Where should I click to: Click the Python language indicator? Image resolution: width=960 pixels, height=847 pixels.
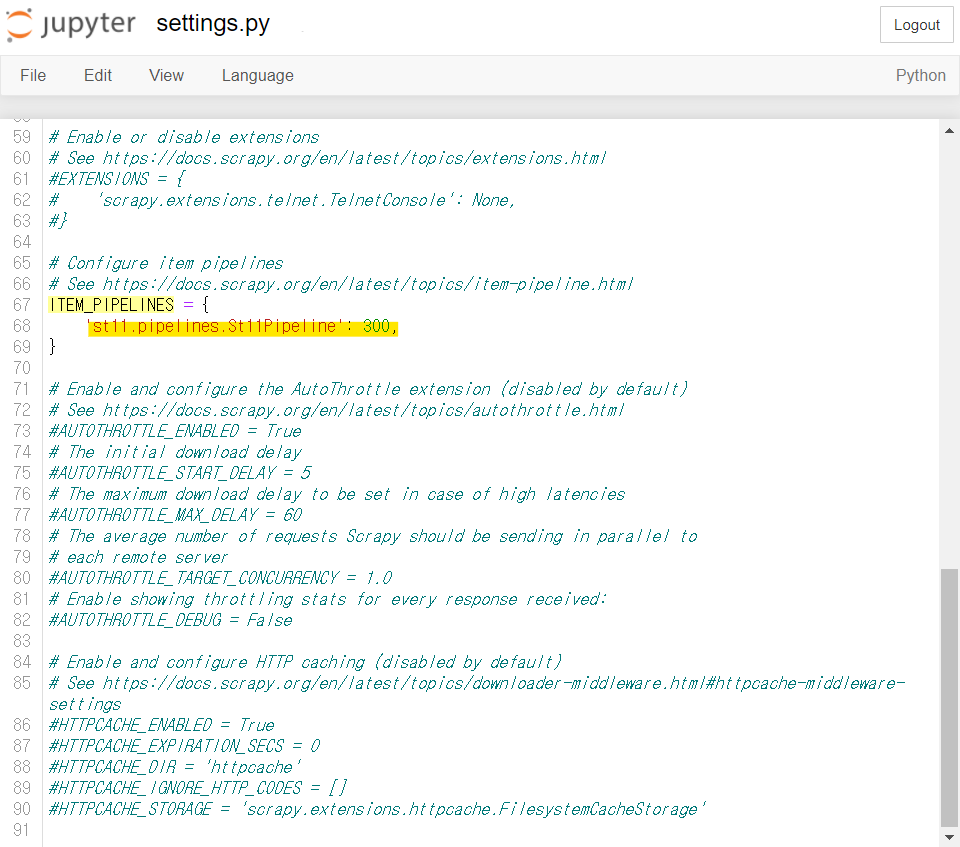[x=920, y=75]
